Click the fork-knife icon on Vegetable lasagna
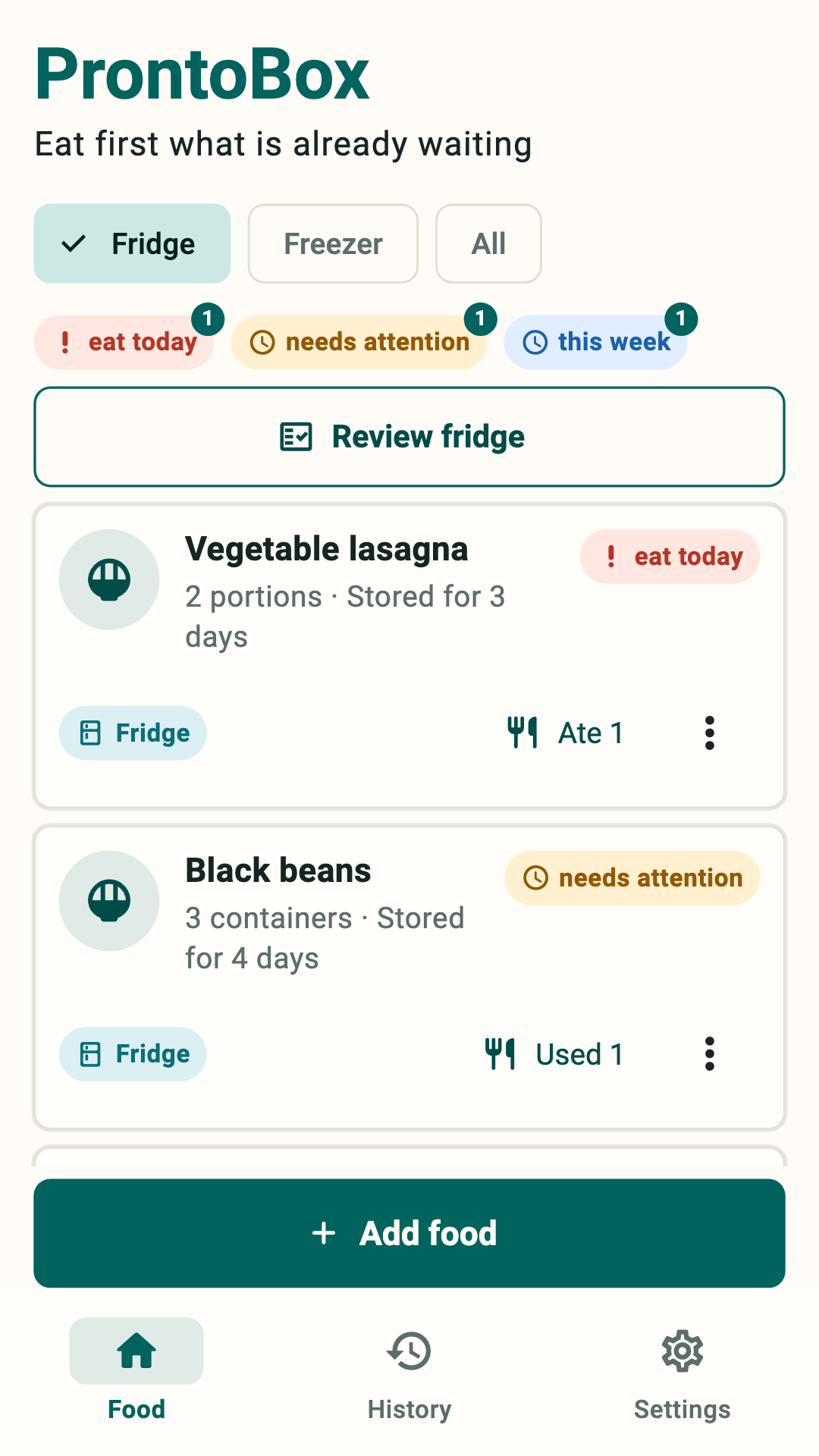 tap(522, 733)
